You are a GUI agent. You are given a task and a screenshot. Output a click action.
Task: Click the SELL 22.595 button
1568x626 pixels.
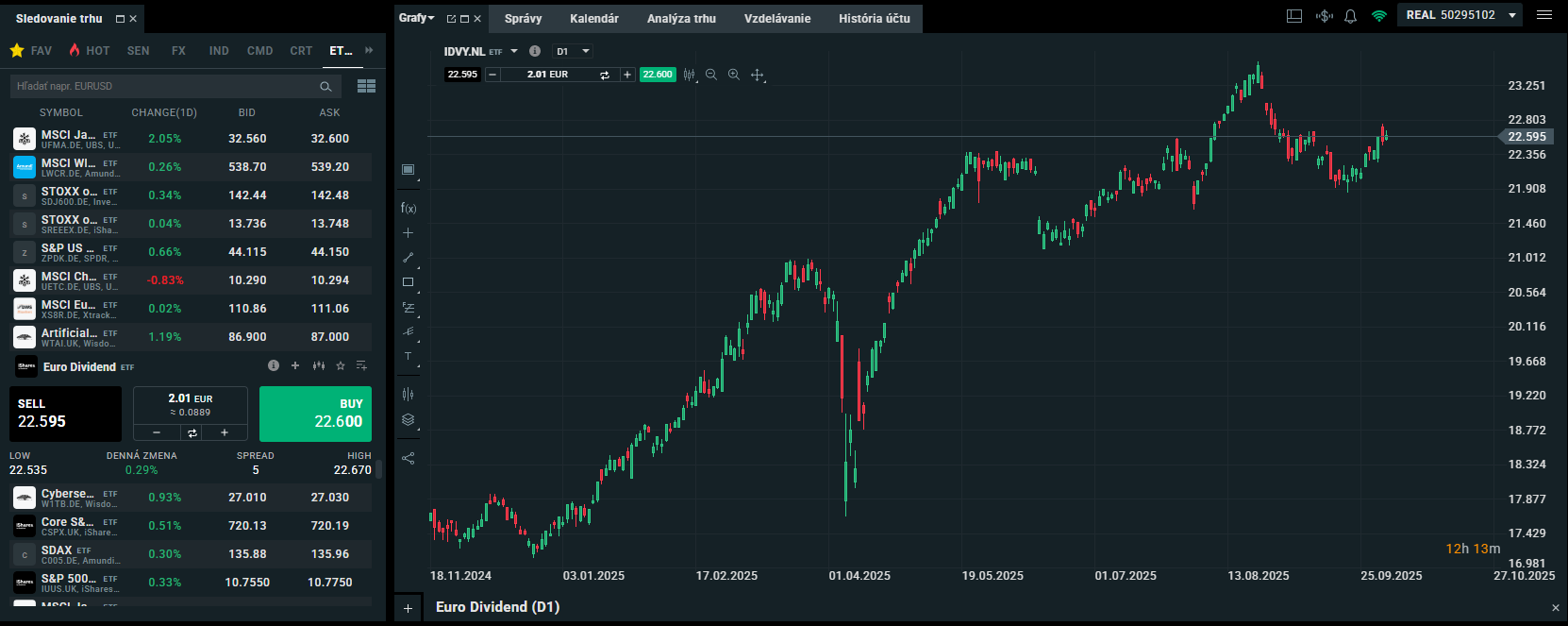point(65,414)
